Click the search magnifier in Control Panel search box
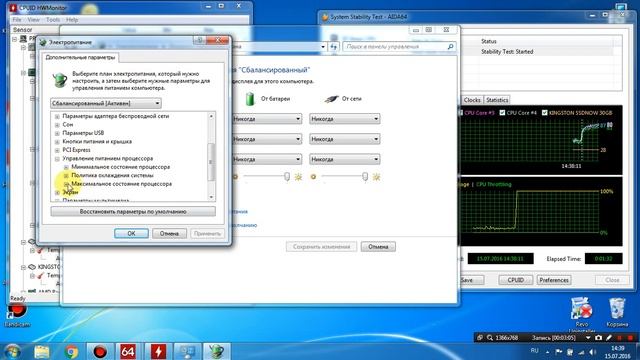This screenshot has width=640, height=360. click(x=450, y=47)
